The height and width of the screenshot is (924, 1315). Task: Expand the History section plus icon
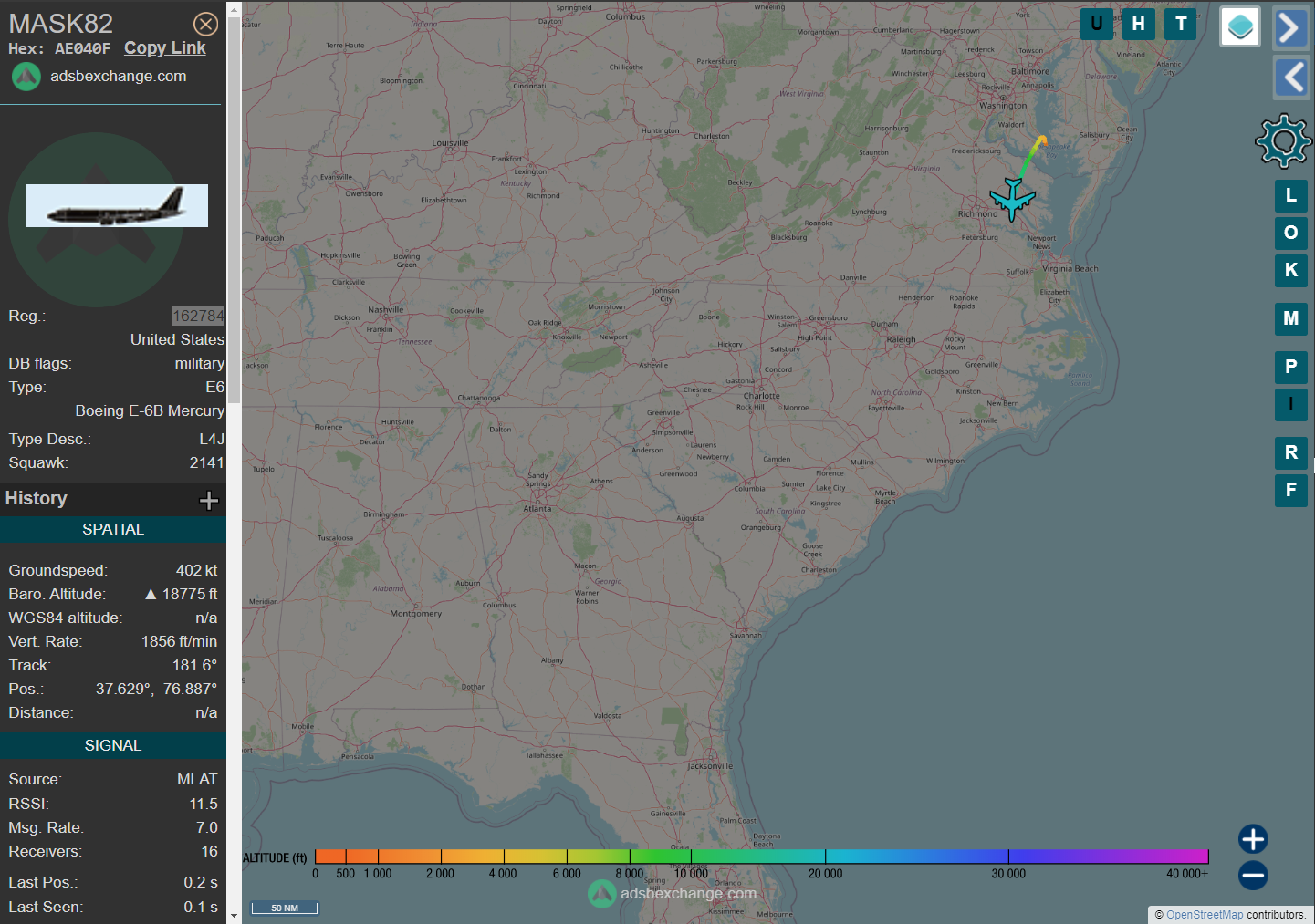coord(209,500)
